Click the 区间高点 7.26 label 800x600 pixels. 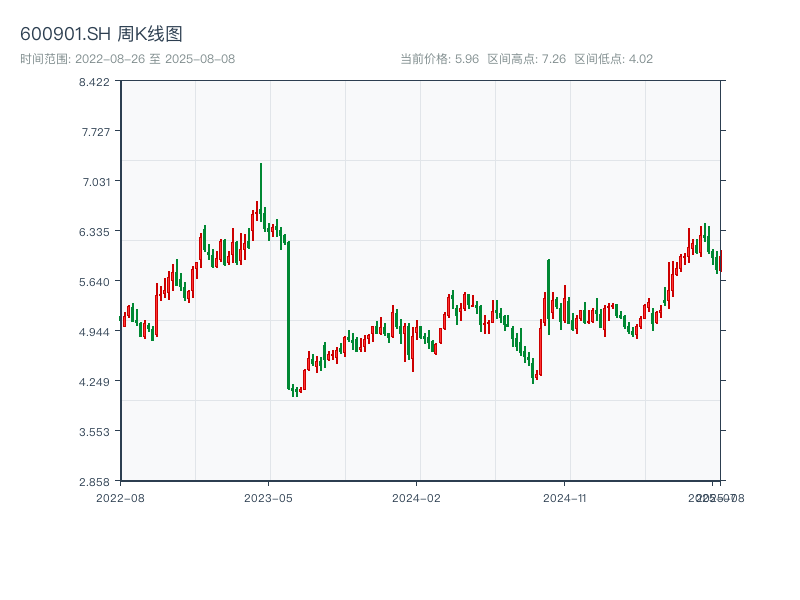coord(527,59)
